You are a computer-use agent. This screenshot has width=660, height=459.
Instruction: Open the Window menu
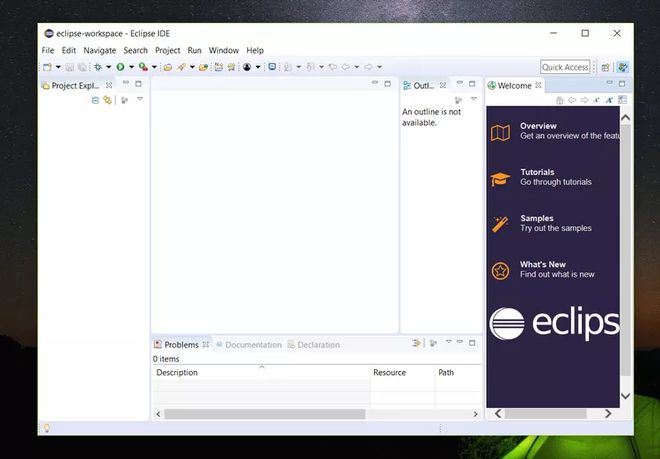224,50
